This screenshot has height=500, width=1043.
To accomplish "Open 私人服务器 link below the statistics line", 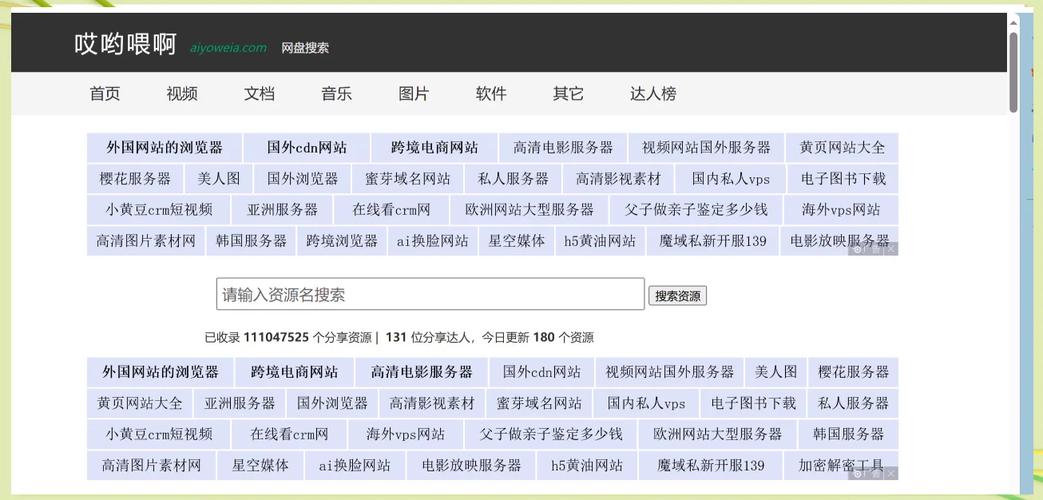I will click(853, 404).
